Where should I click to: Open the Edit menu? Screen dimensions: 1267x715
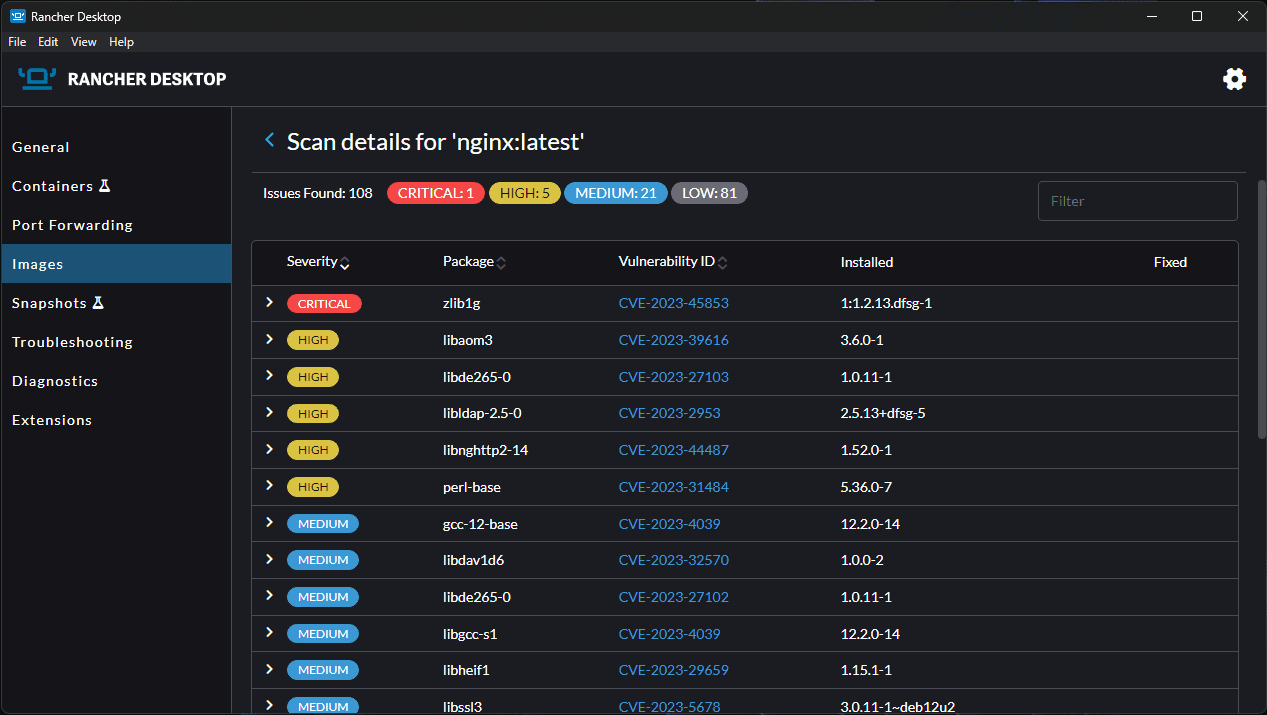coord(48,42)
